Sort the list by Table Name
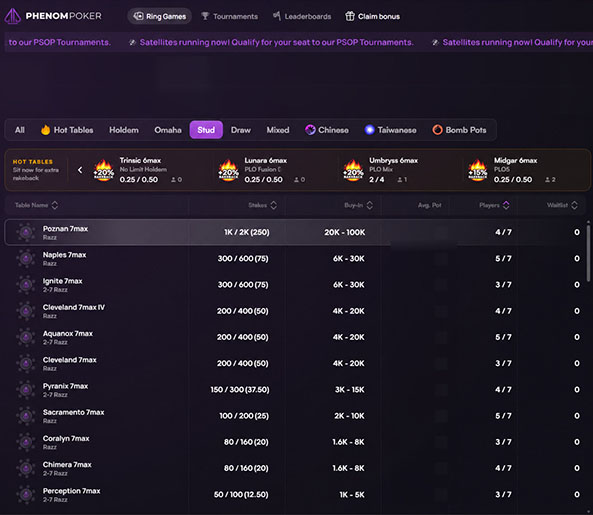Viewport: 593px width, 515px height. coord(36,205)
